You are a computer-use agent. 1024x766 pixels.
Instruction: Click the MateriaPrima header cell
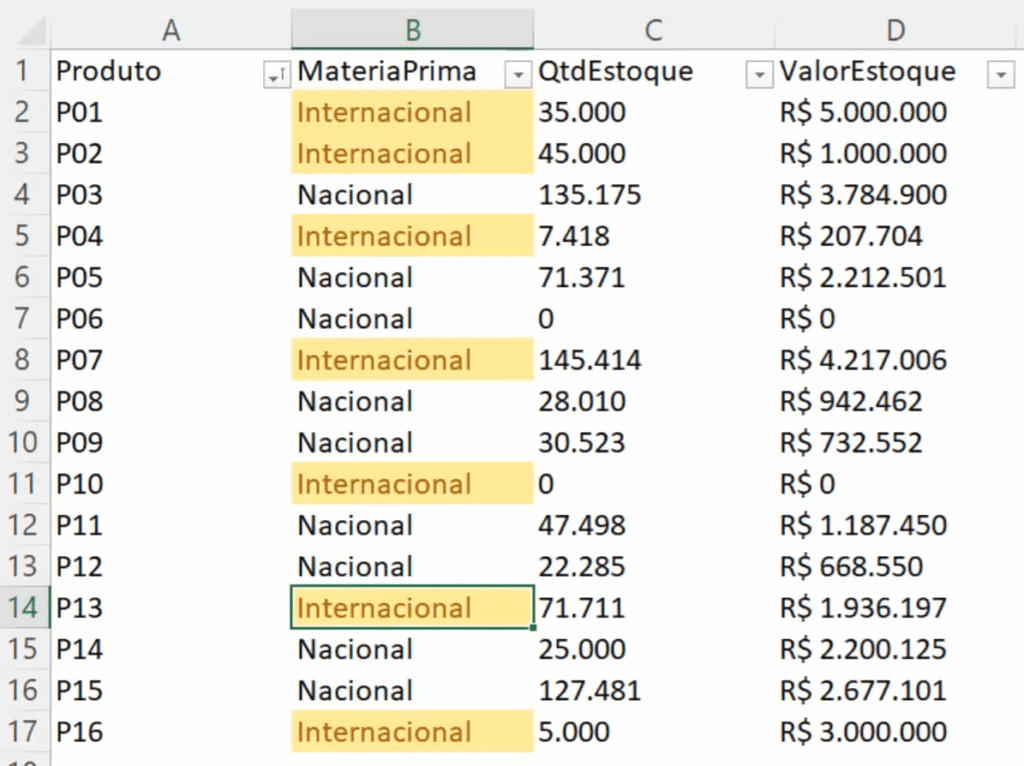point(413,71)
